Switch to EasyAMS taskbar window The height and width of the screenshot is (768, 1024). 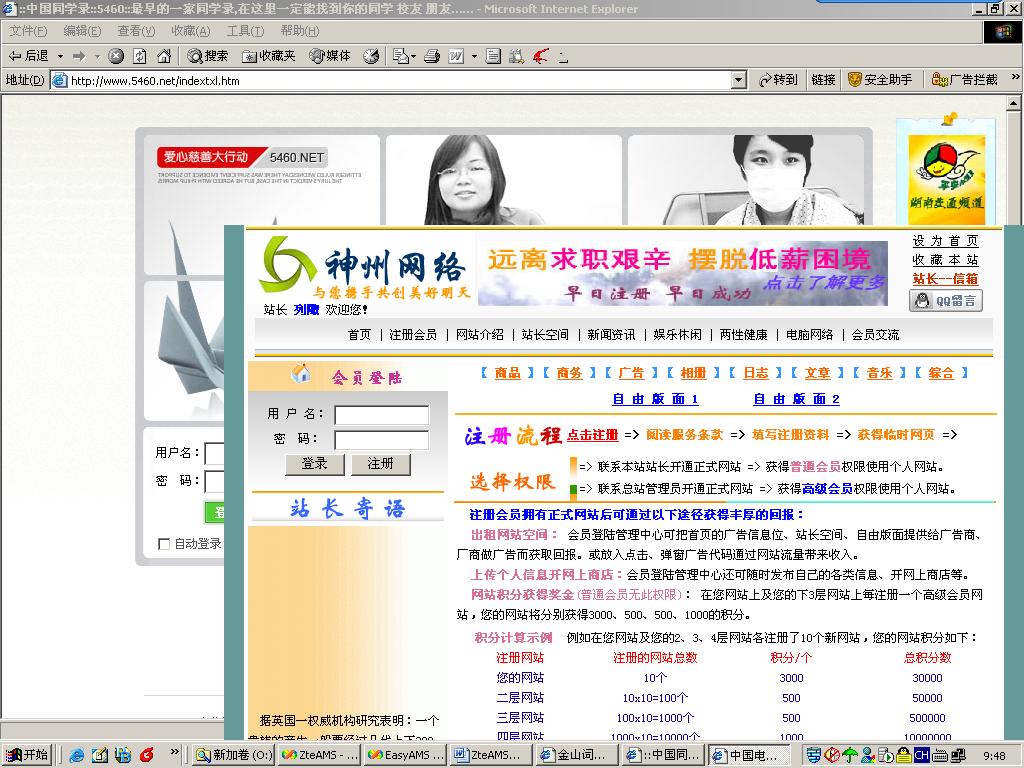[405, 756]
